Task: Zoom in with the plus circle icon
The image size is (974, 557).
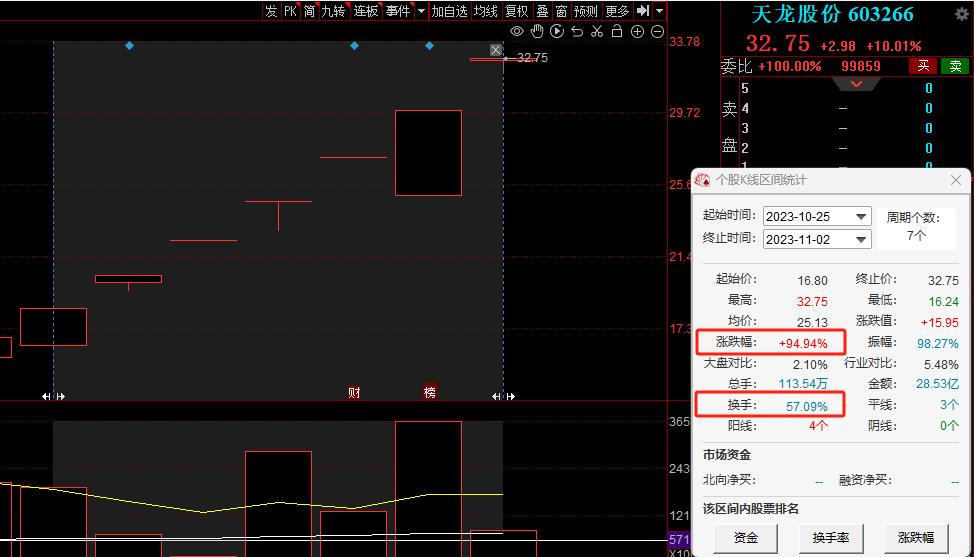Action: (x=638, y=32)
